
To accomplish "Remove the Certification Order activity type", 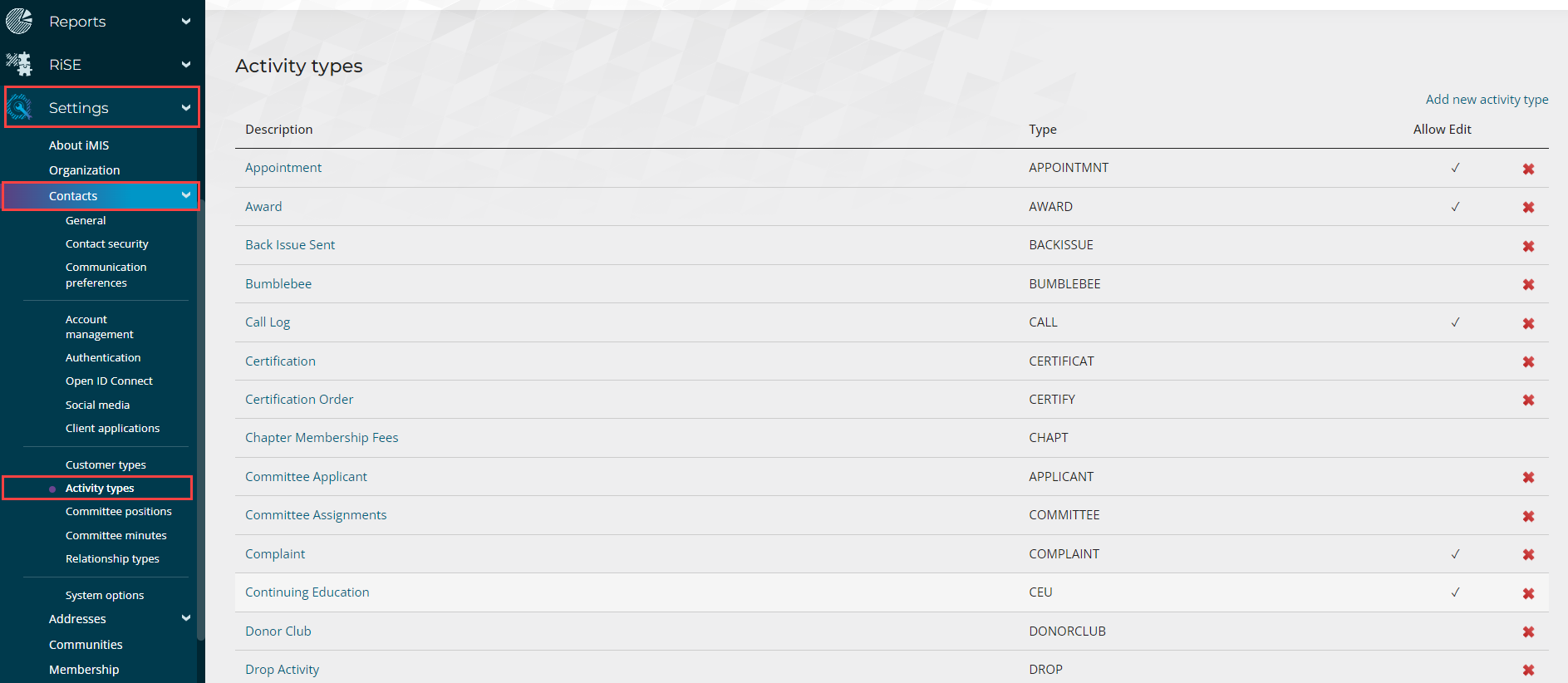I will (1527, 400).
